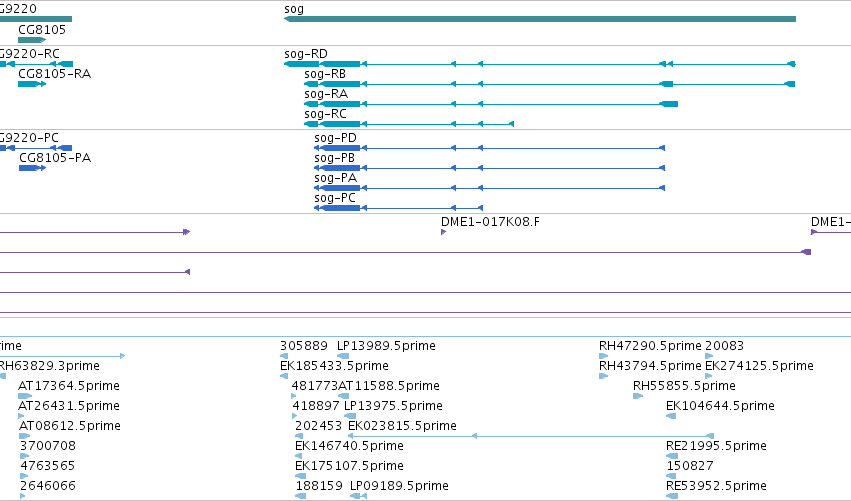The image size is (851, 501).
Task: Click the DME1-017K08.F marker
Action: pos(443,232)
